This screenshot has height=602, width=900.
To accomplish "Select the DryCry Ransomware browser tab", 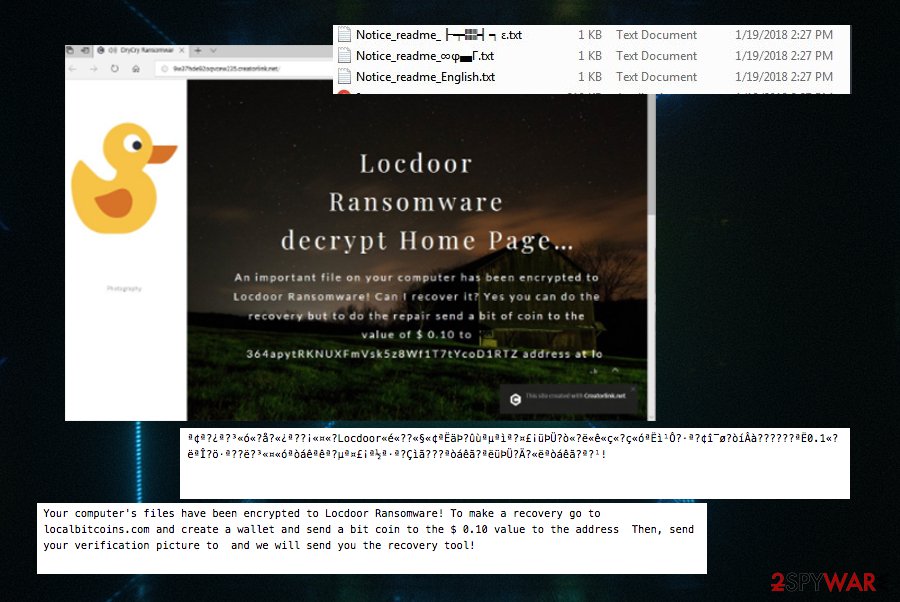I will [x=146, y=49].
